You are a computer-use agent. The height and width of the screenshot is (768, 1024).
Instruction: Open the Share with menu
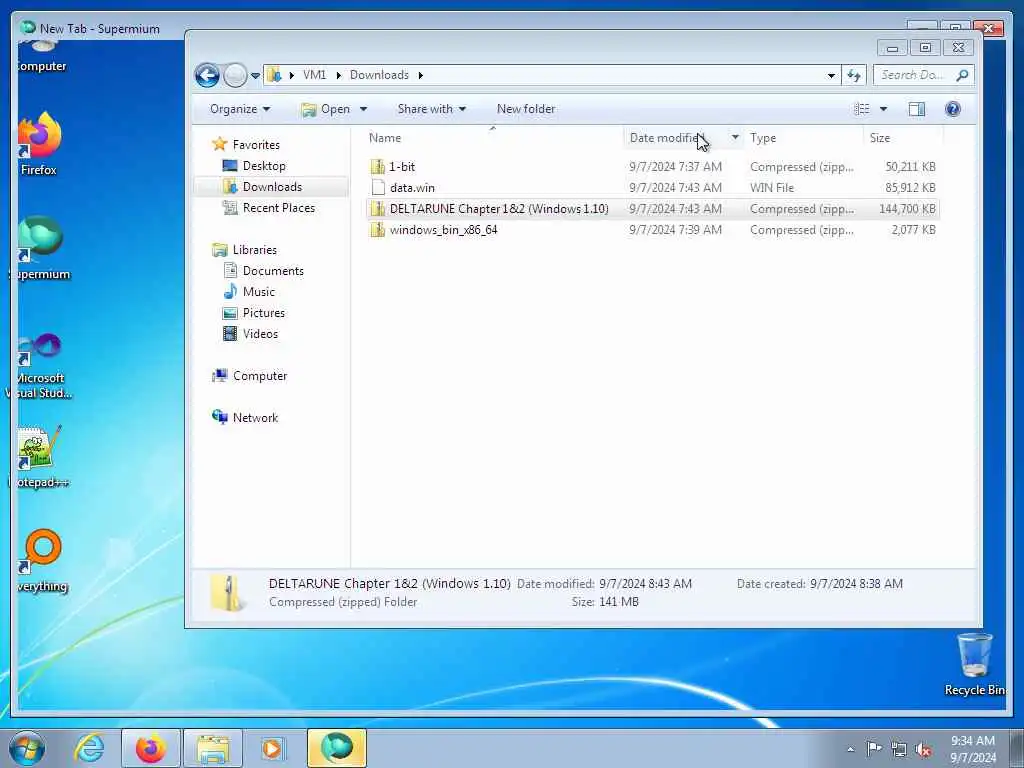[x=432, y=109]
